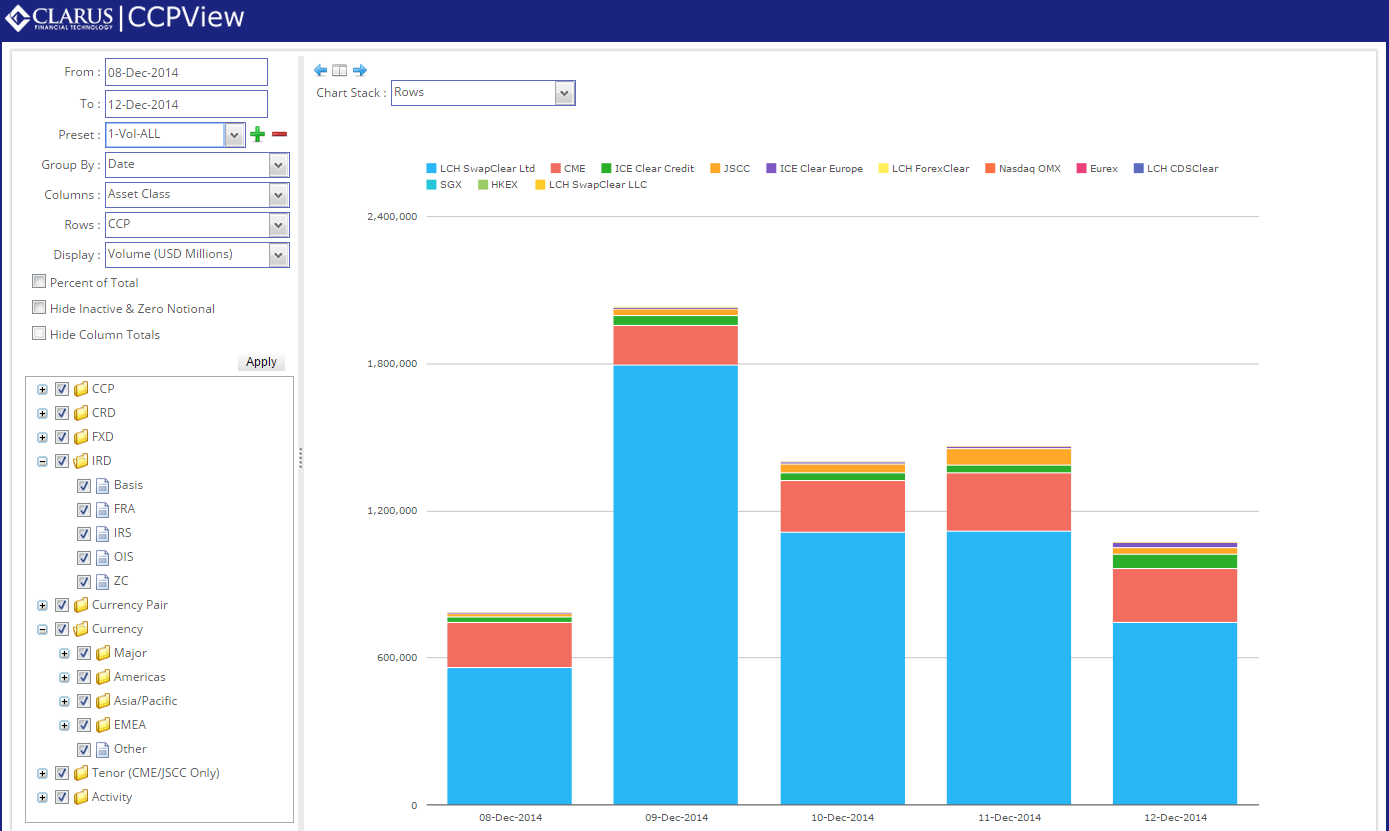The image size is (1389, 831).
Task: Click the Nasdaq OMX legend entry
Action: pos(1023,168)
